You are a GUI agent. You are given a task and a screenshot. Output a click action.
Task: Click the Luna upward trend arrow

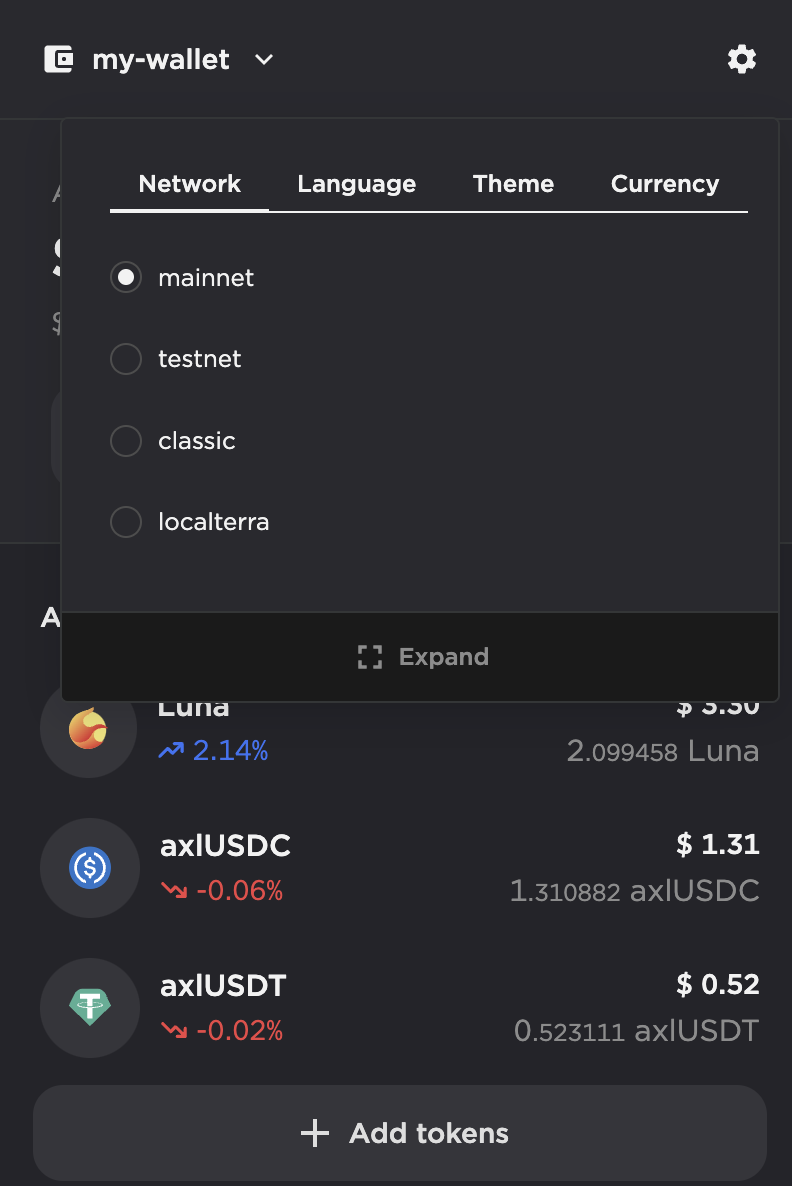click(171, 751)
